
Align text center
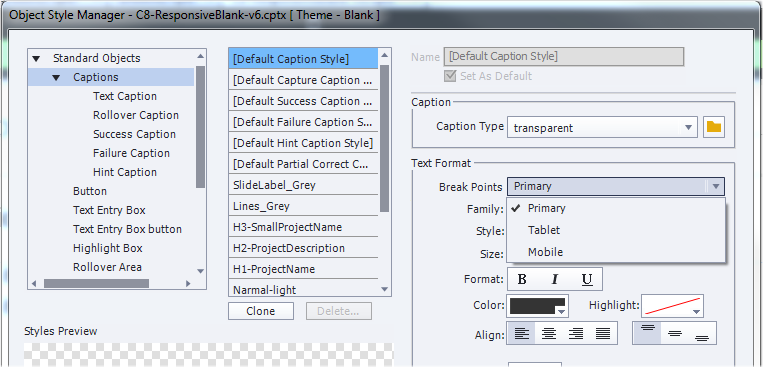point(549,333)
